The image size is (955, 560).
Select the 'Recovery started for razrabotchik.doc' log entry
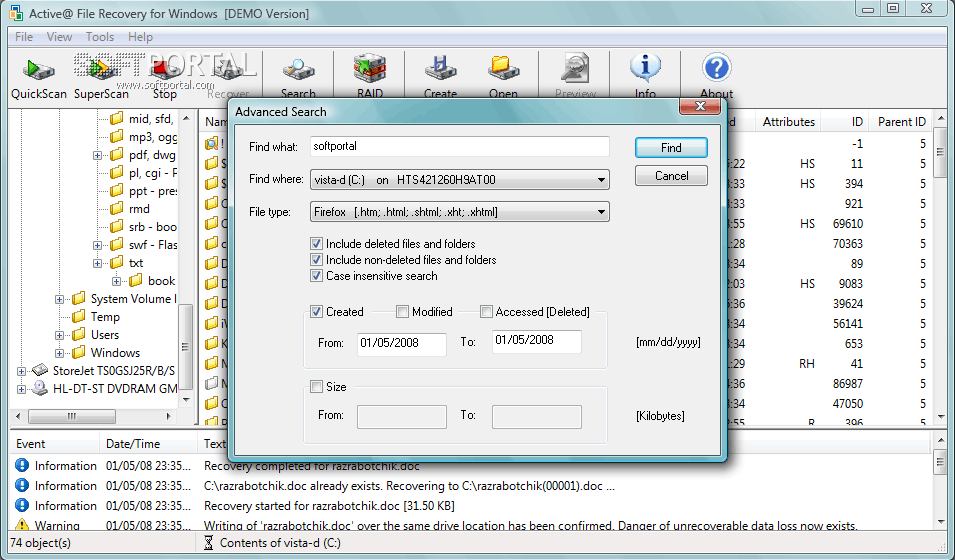[329, 506]
